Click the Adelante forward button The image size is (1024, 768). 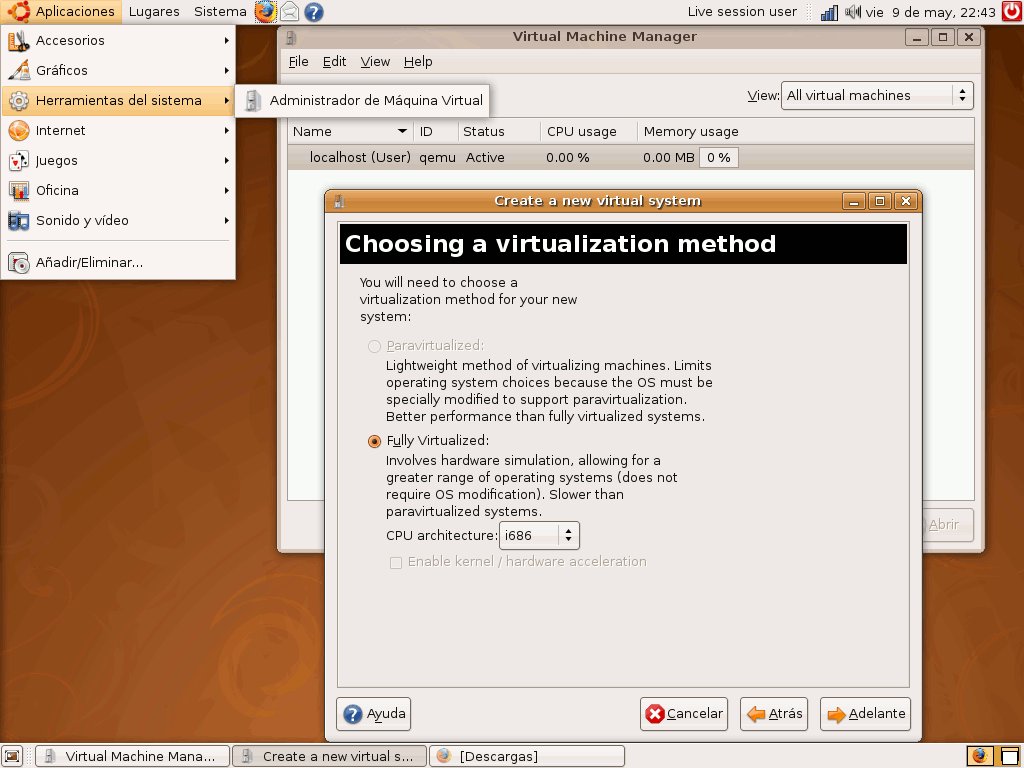coord(865,714)
